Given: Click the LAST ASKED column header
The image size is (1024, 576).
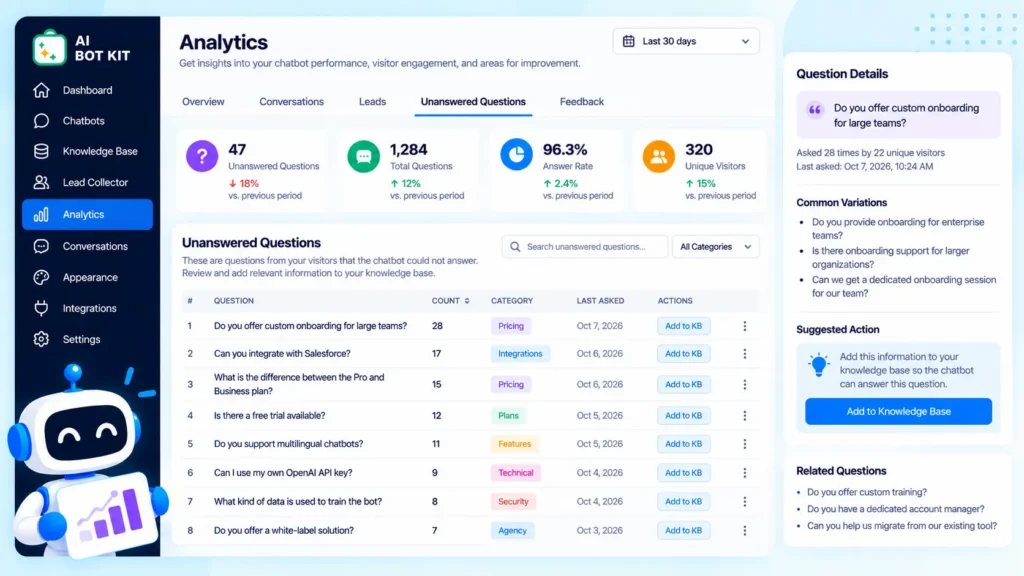Looking at the screenshot, I should click(x=600, y=301).
